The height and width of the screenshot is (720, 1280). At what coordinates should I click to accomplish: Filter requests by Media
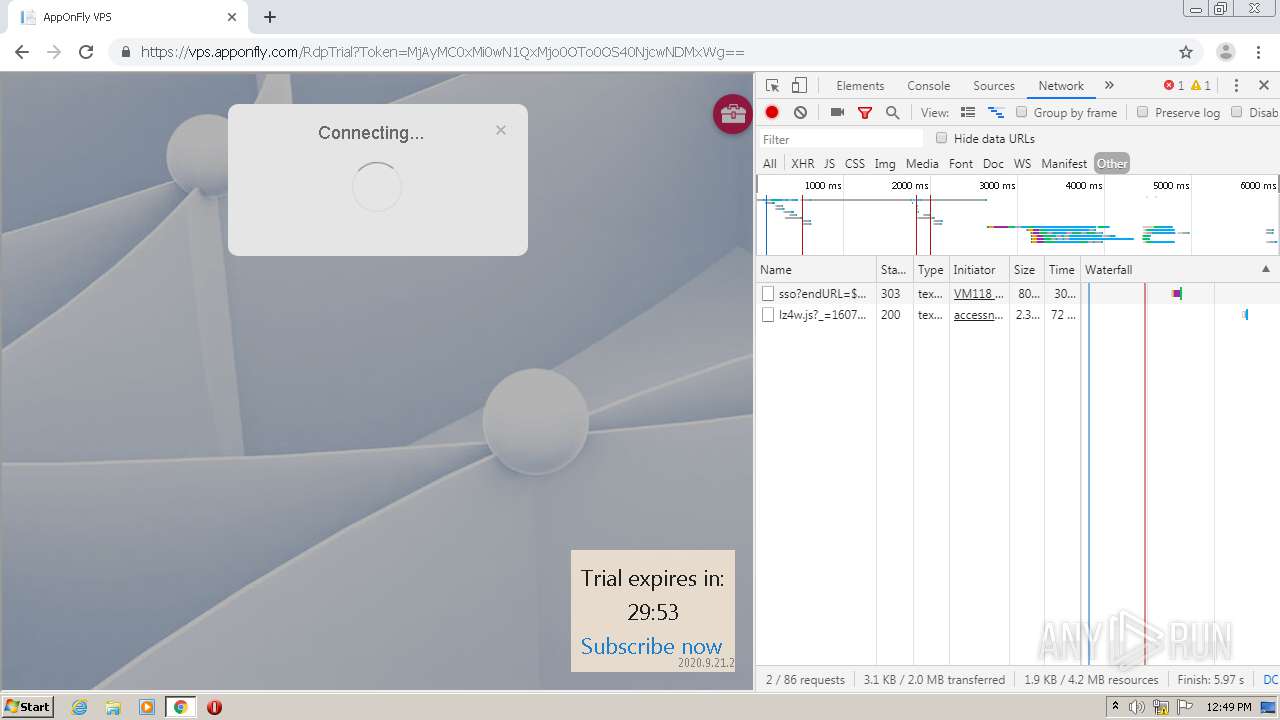coord(922,164)
